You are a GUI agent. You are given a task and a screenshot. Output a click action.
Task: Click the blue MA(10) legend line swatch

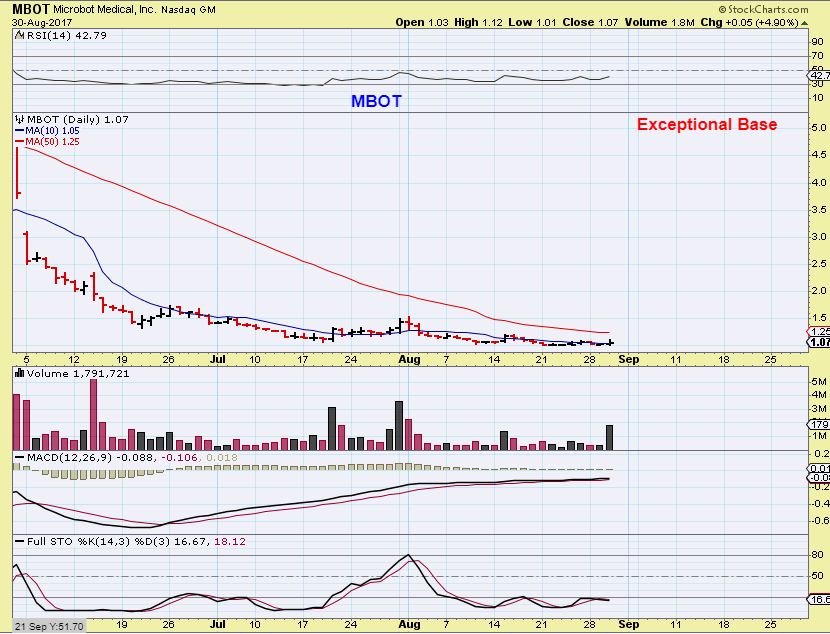point(20,131)
